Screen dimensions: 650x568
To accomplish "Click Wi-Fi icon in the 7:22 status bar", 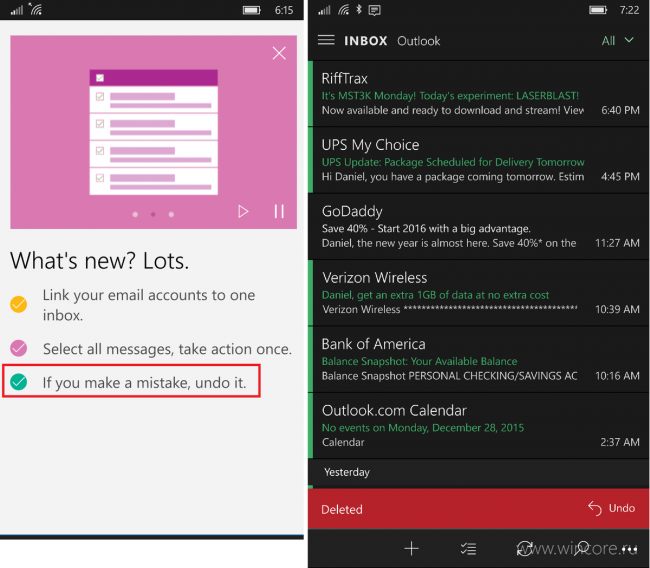I will coord(343,10).
